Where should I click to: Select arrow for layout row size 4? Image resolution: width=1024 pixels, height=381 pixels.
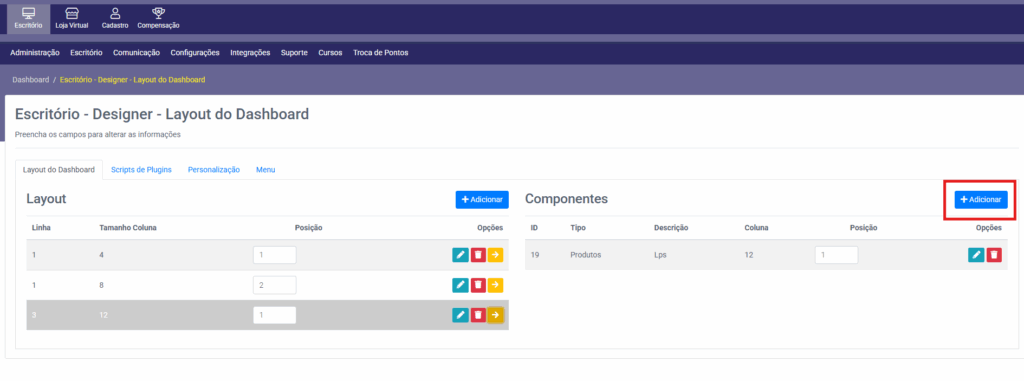[495, 255]
